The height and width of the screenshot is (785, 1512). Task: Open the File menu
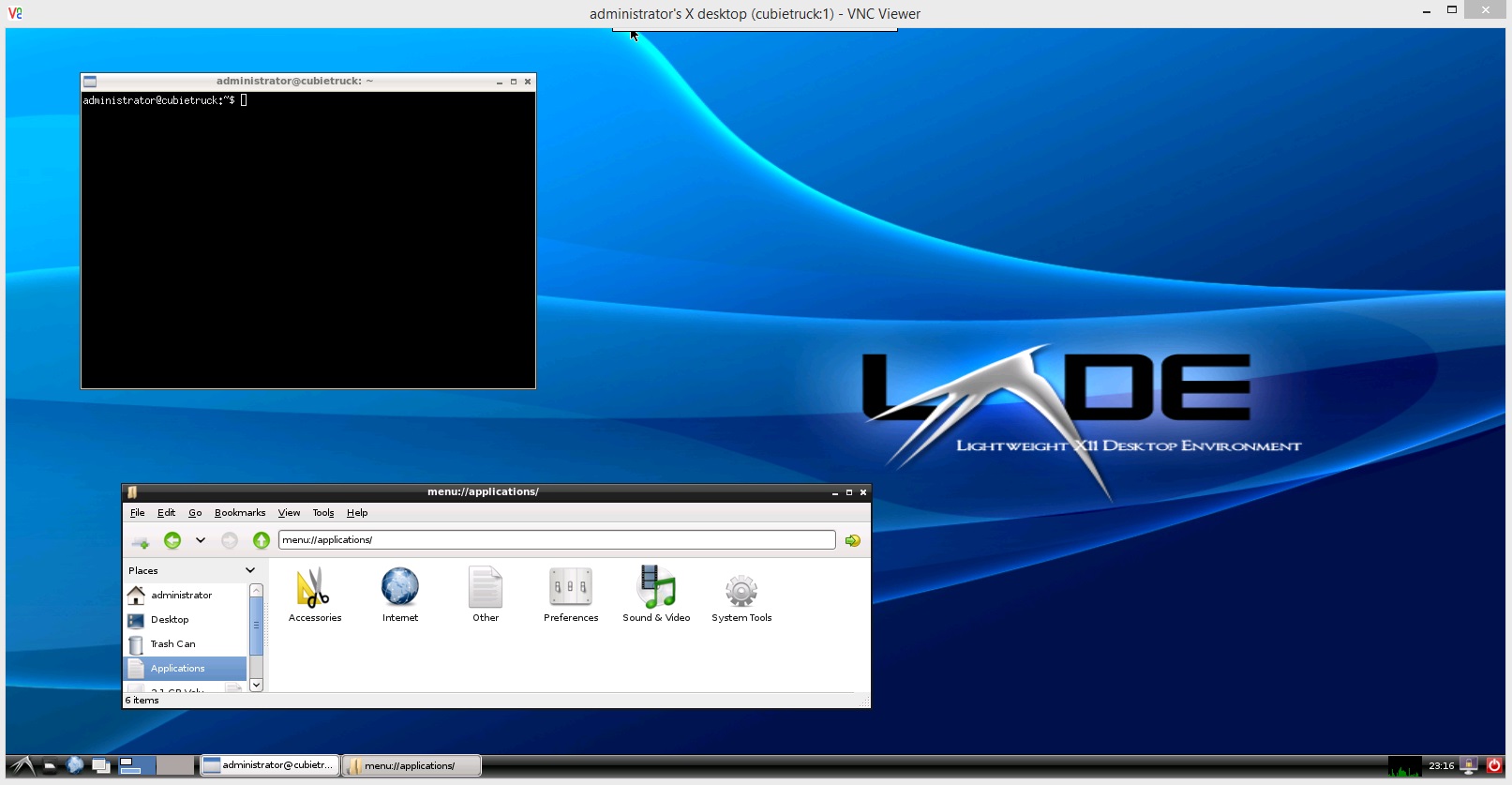coord(138,513)
